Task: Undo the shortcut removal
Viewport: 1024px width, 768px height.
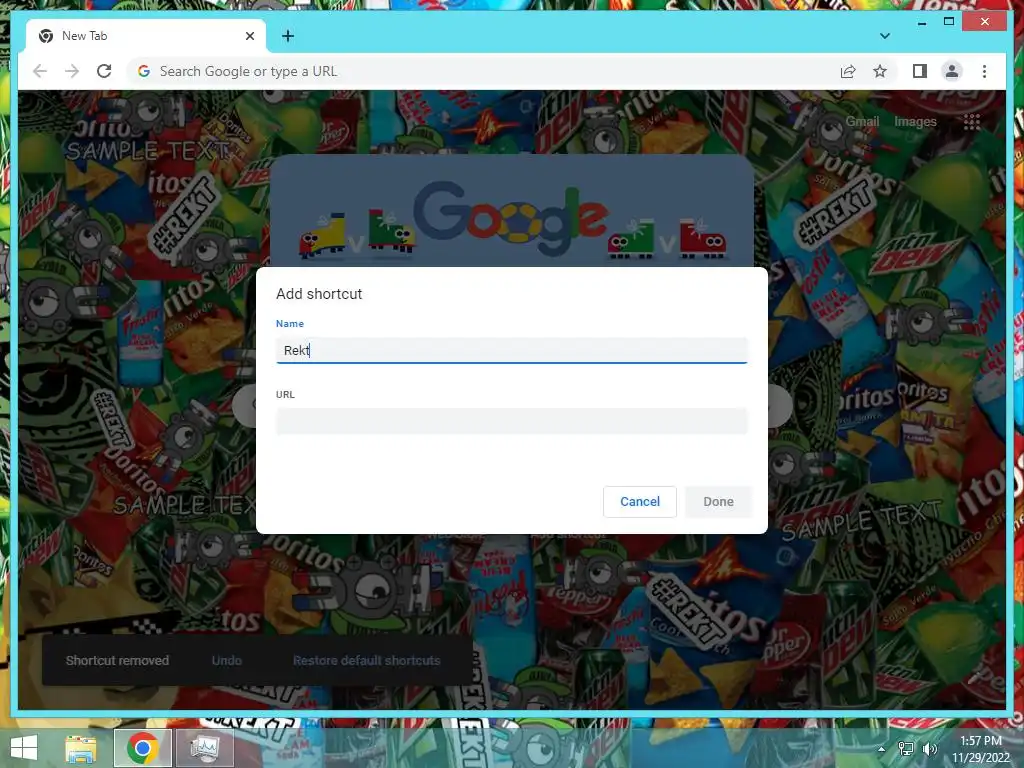Action: pyautogui.click(x=227, y=660)
